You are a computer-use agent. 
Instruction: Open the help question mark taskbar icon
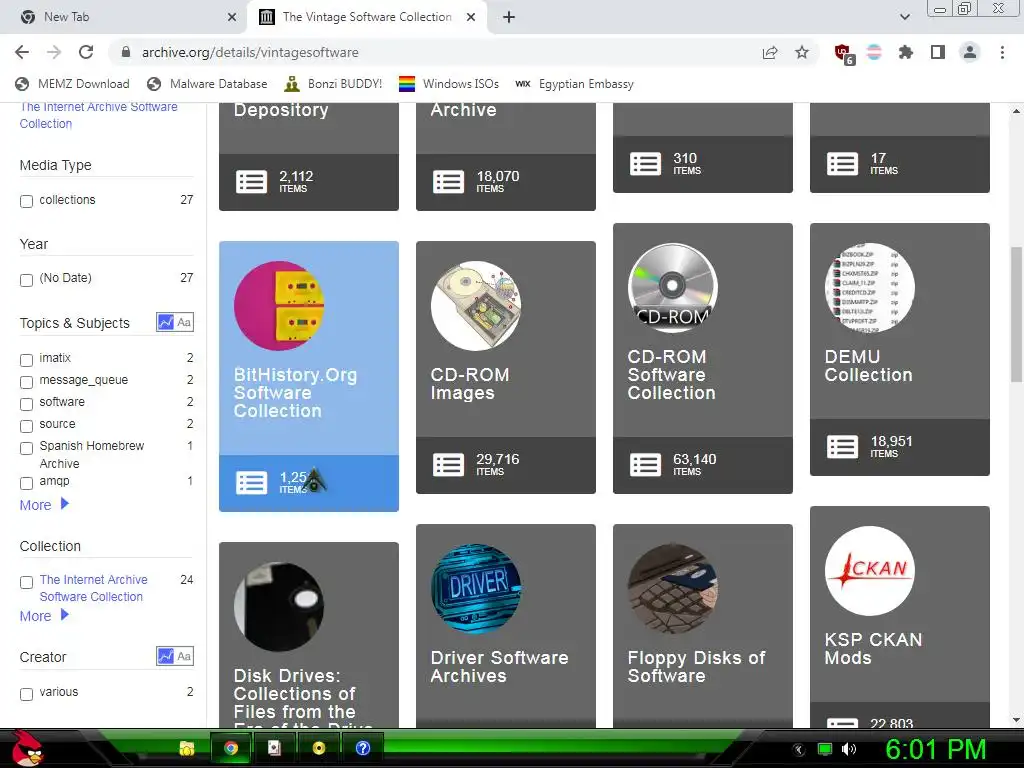coord(362,748)
